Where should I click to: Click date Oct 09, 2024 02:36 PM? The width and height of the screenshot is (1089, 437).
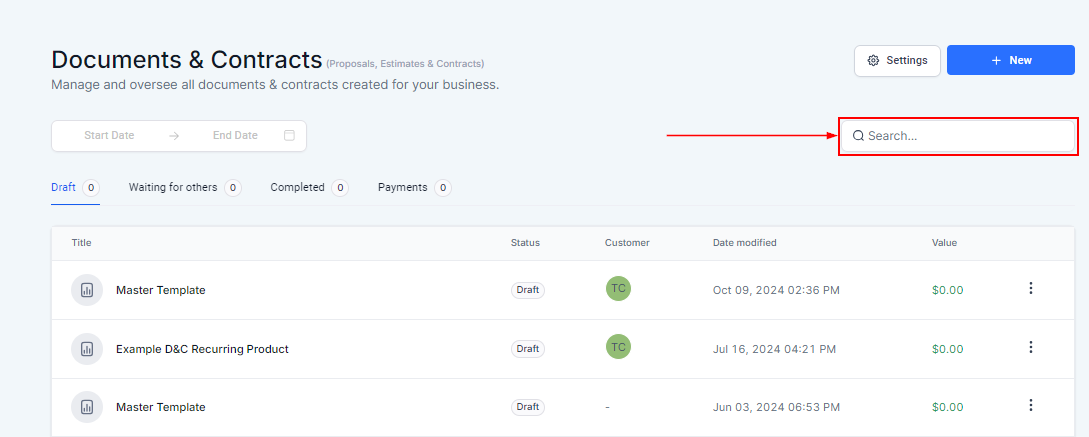click(776, 290)
